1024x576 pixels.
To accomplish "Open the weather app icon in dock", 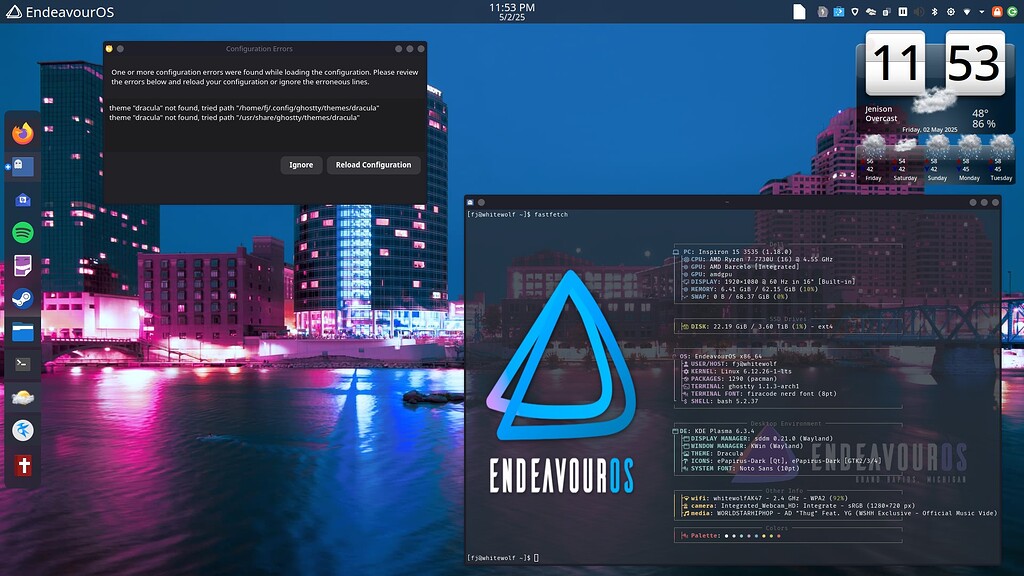I will (24, 398).
